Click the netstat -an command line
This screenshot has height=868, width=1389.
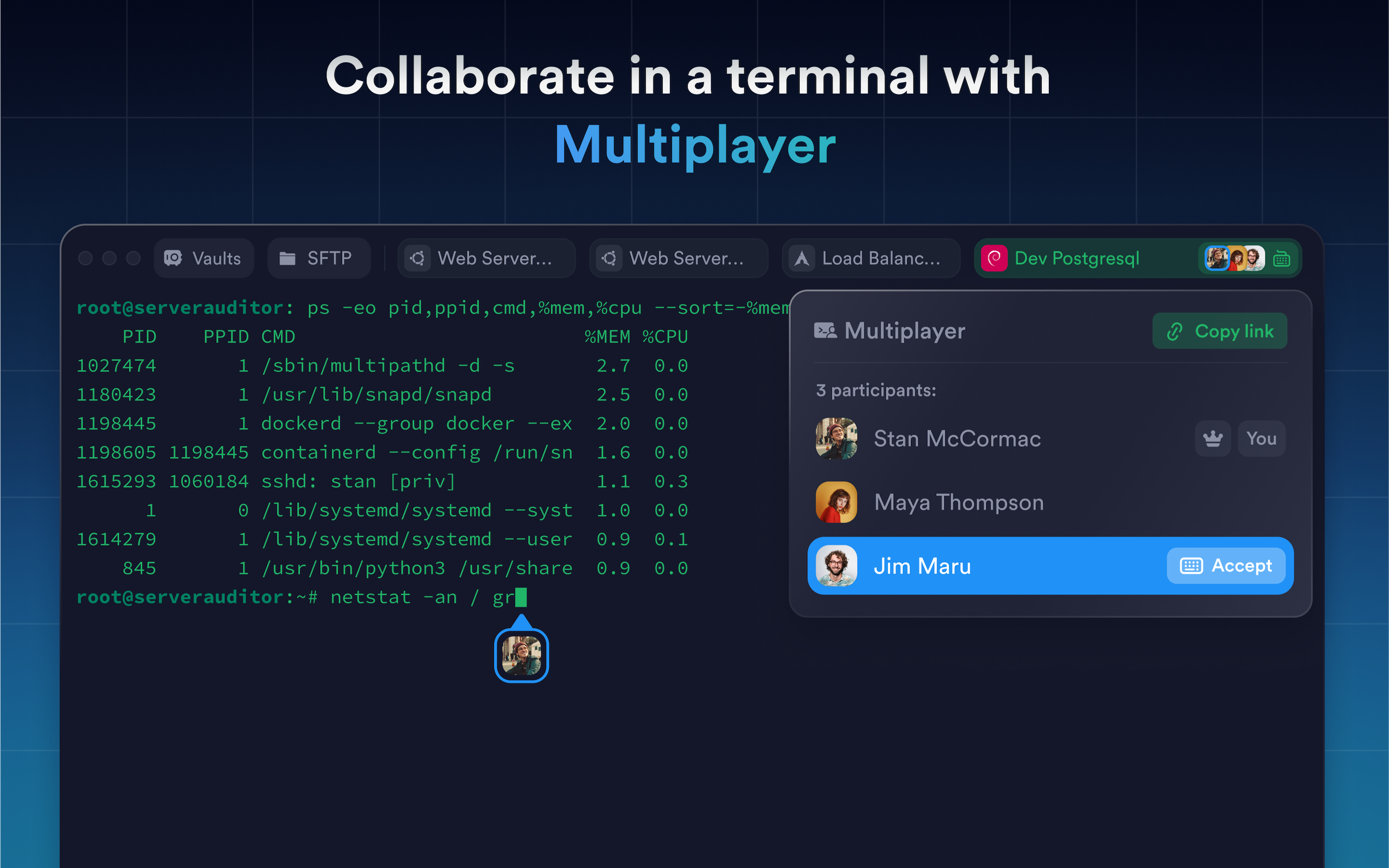point(301,597)
